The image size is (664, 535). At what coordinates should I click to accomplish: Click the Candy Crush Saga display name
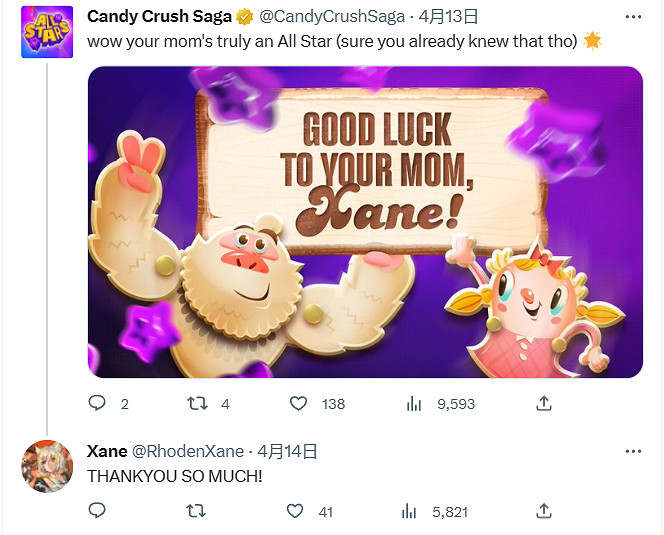(159, 17)
